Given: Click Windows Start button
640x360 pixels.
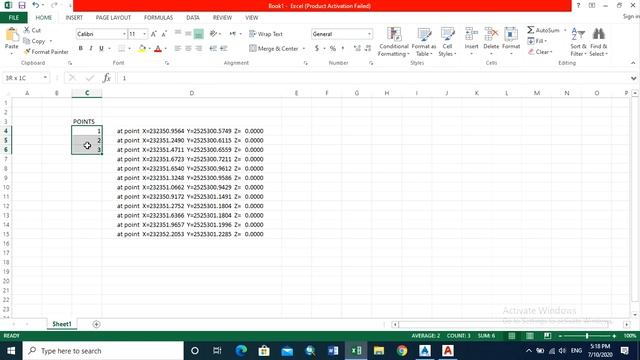Looking at the screenshot, I should click(x=11, y=351).
